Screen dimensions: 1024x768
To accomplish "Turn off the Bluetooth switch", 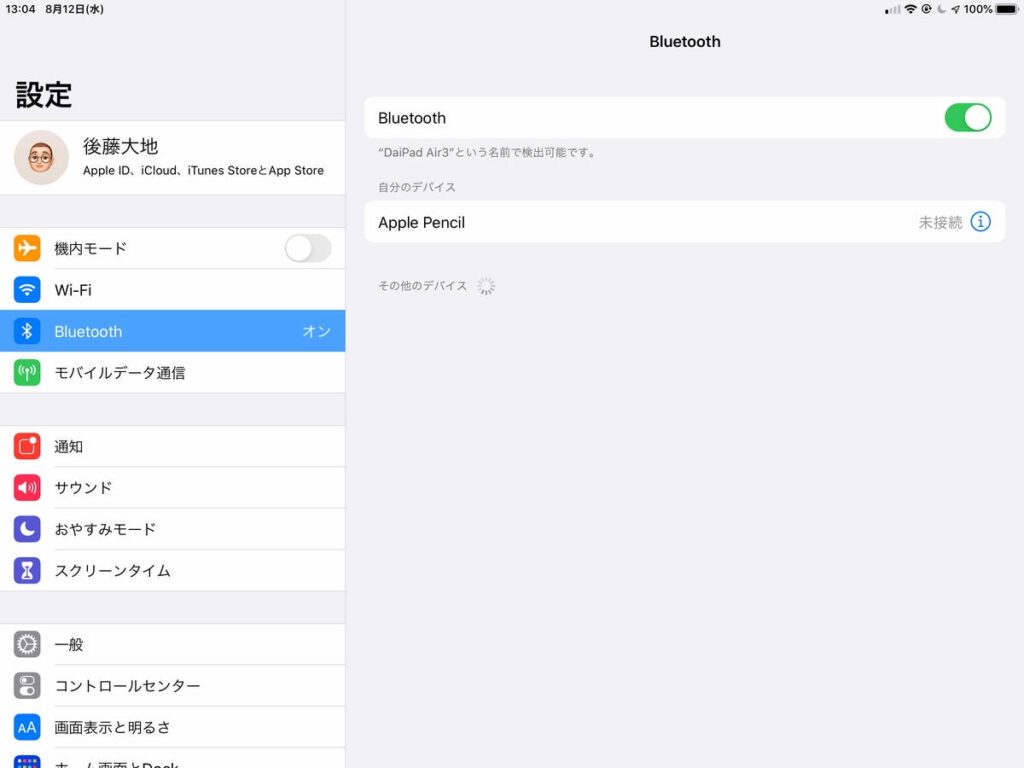I will coord(968,118).
